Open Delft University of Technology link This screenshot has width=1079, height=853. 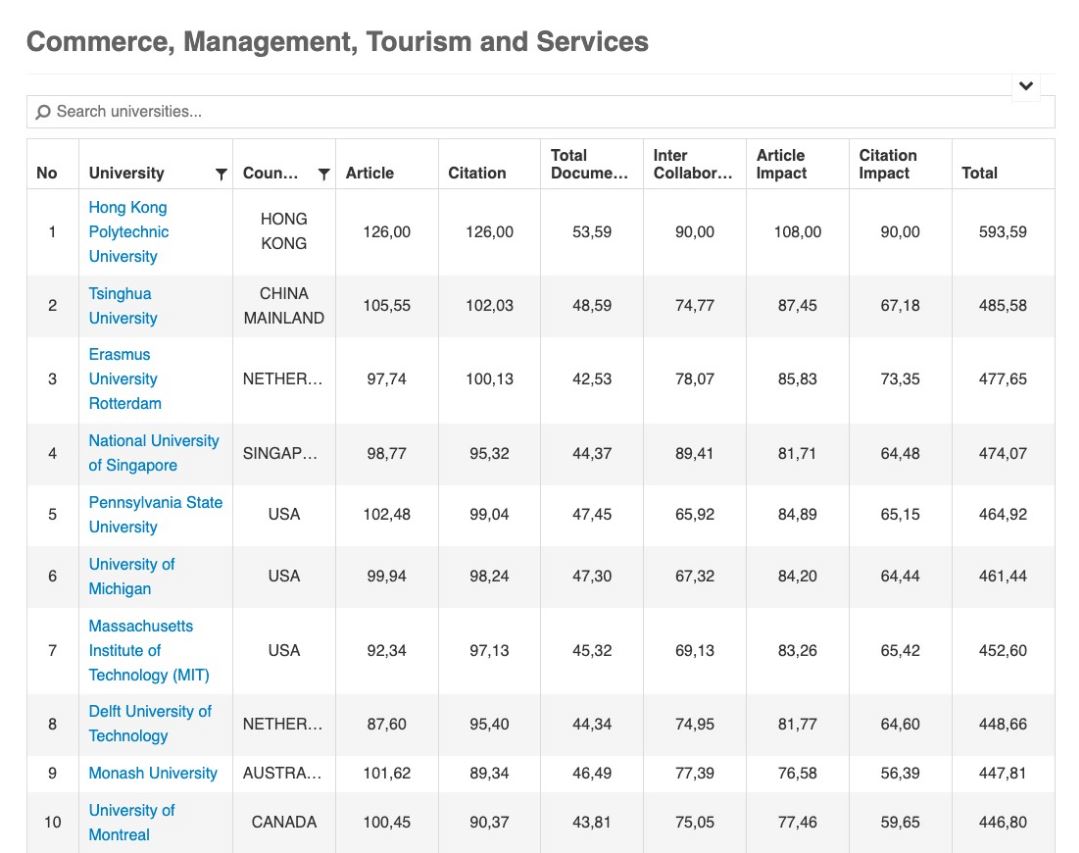click(x=150, y=724)
